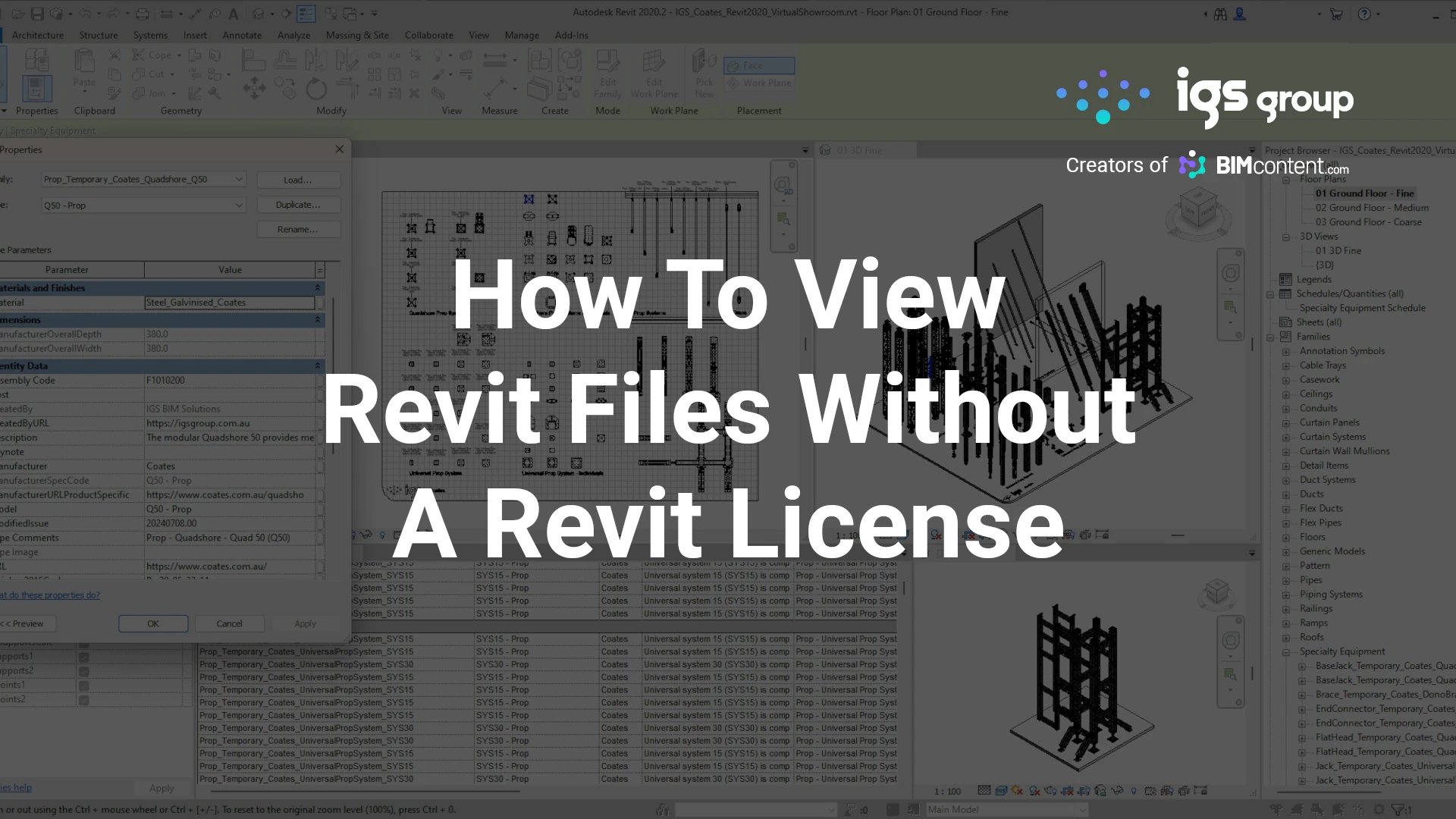The image size is (1456, 819).
Task: Click the Aligned Dimension icon in Measure panel
Action: pos(494,88)
